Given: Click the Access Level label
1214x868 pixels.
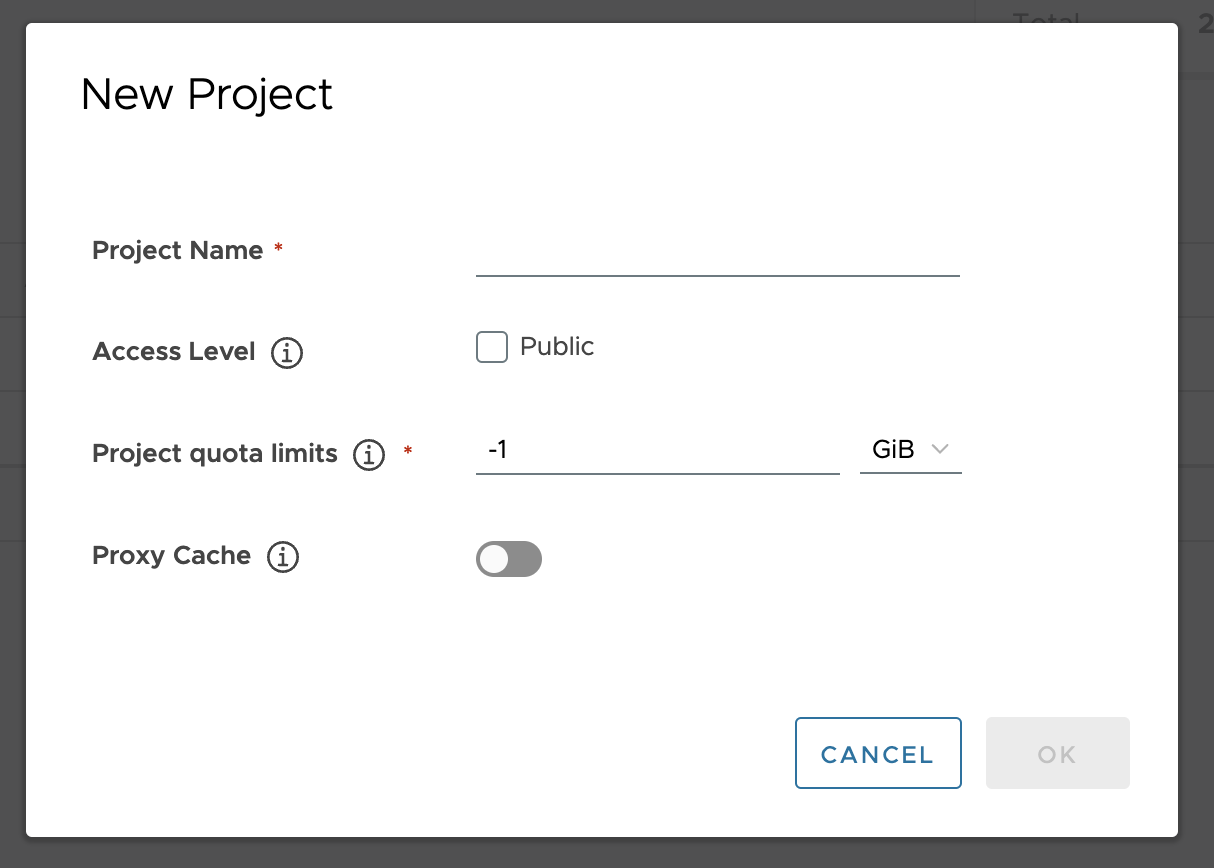Looking at the screenshot, I should click(x=173, y=351).
